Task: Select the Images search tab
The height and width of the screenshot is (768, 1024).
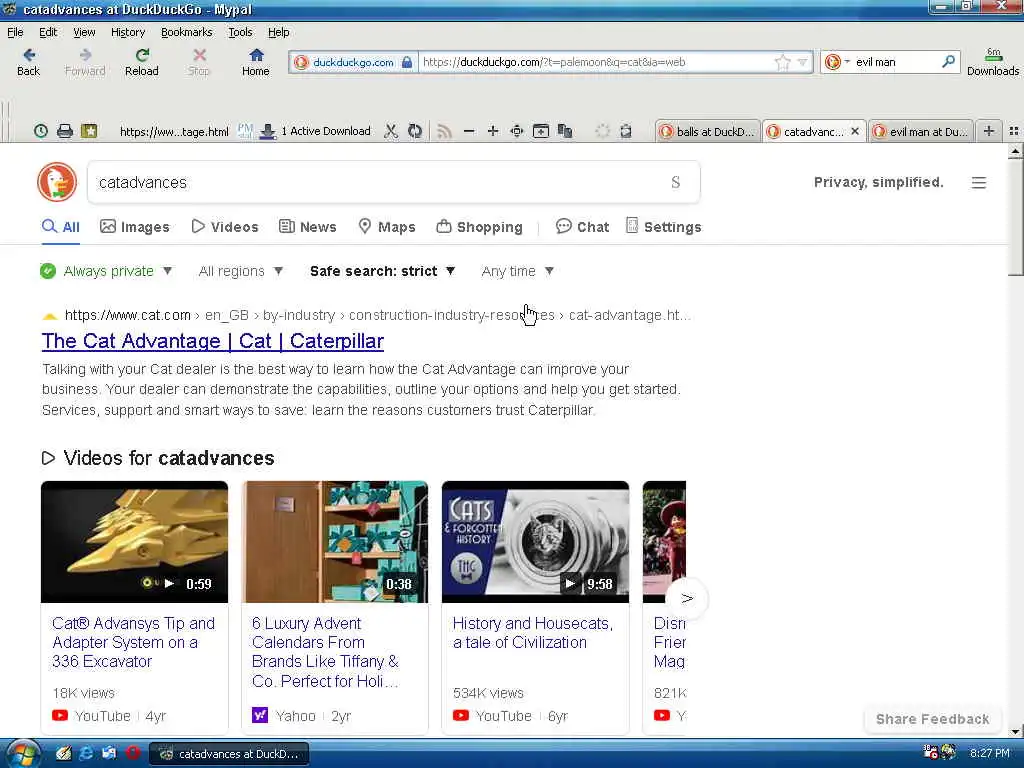Action: pos(135,227)
